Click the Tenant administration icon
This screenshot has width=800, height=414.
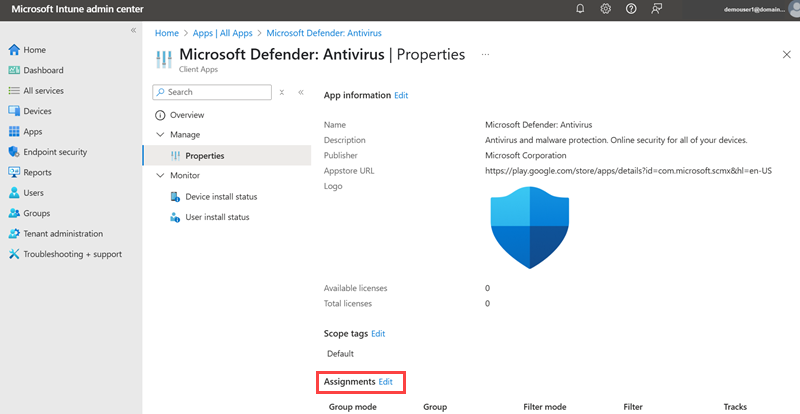pyautogui.click(x=14, y=234)
